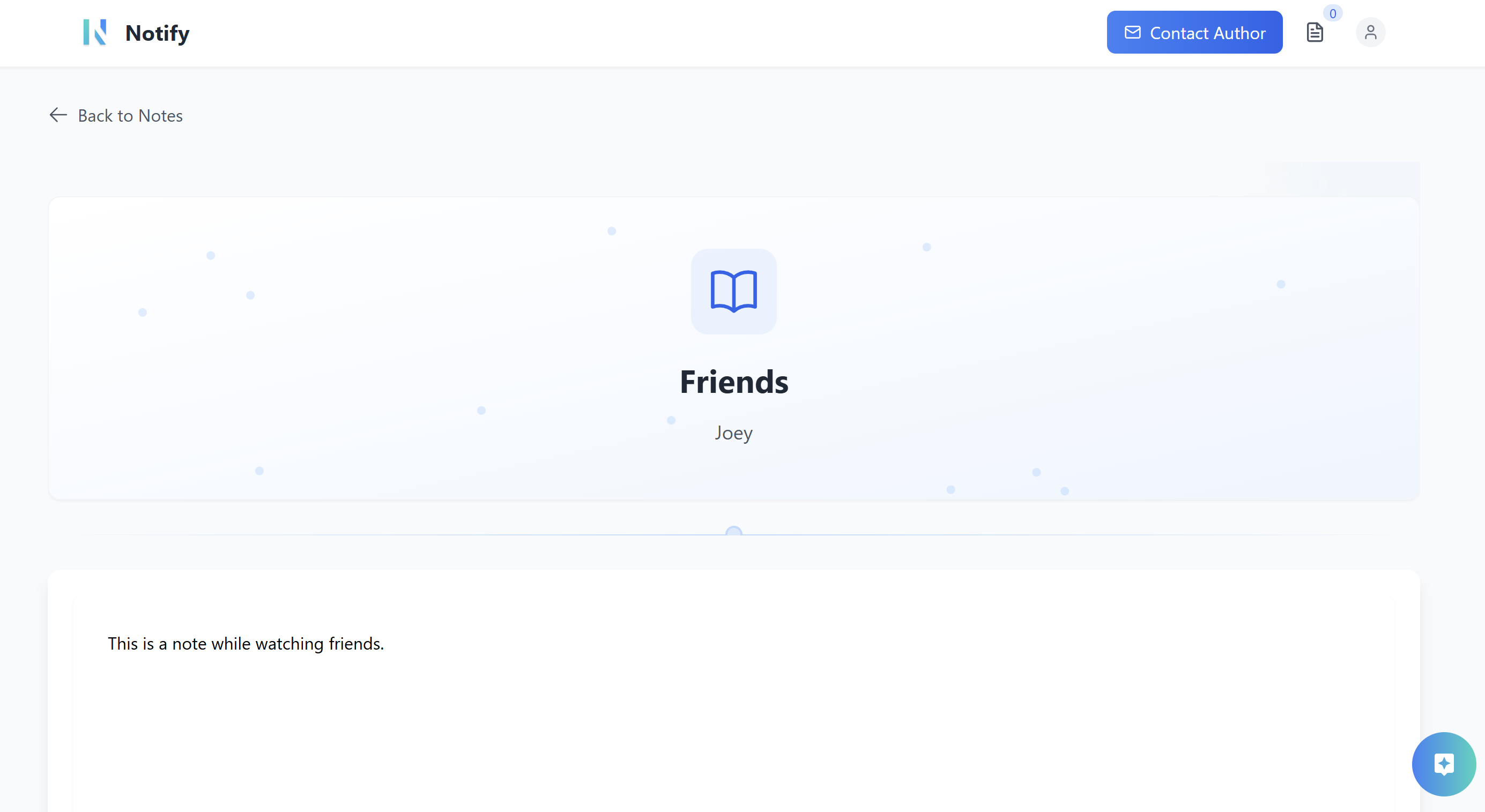Screen dimensions: 1485x812
Task: Open the user profile avatar
Action: click(x=1370, y=32)
